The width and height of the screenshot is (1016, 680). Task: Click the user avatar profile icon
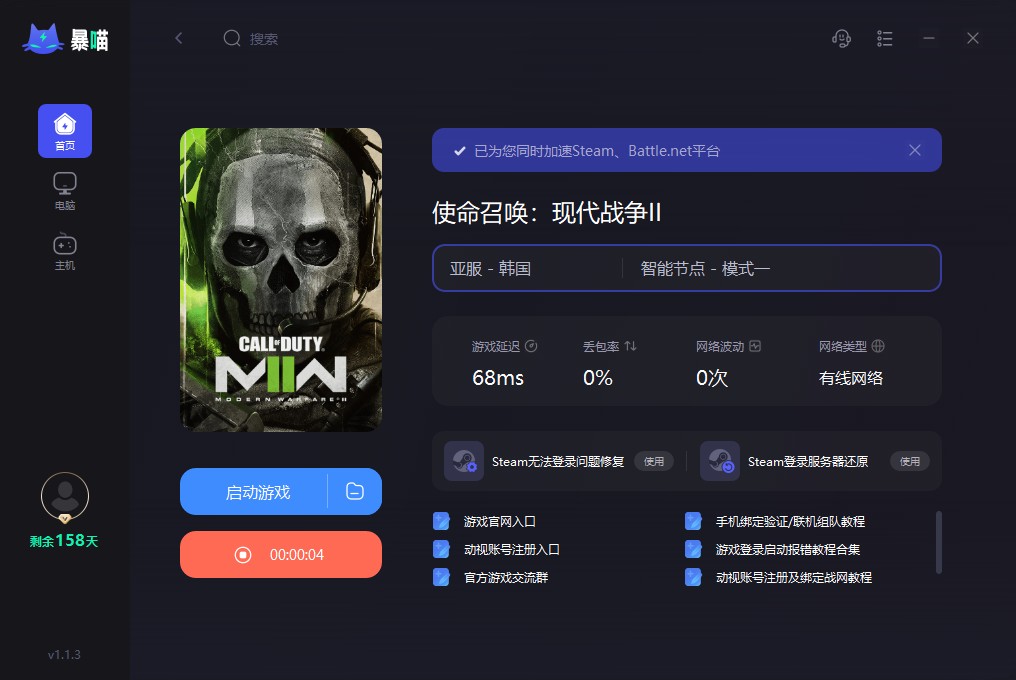pos(65,497)
